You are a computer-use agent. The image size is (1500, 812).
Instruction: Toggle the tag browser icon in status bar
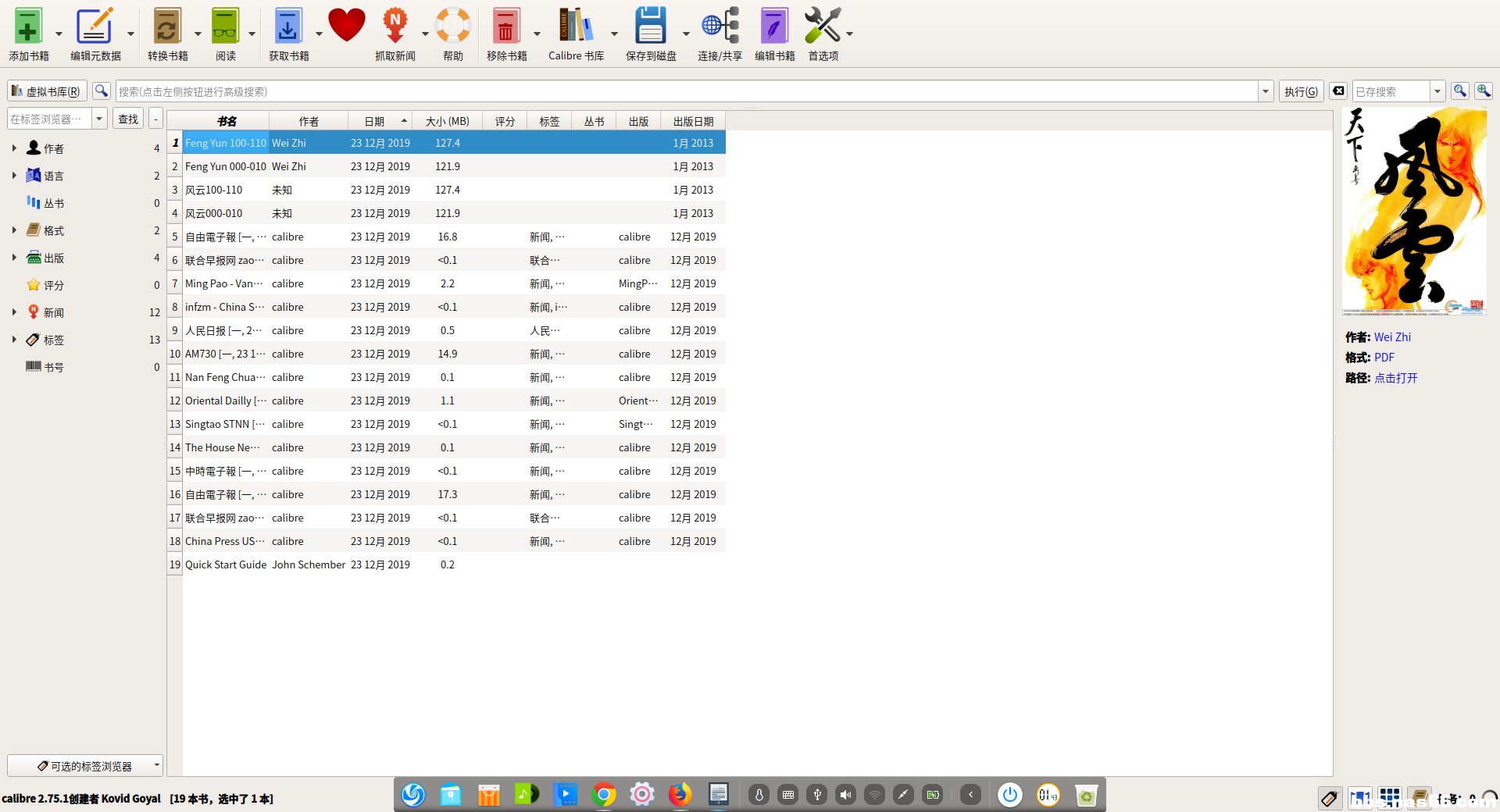coord(1329,798)
